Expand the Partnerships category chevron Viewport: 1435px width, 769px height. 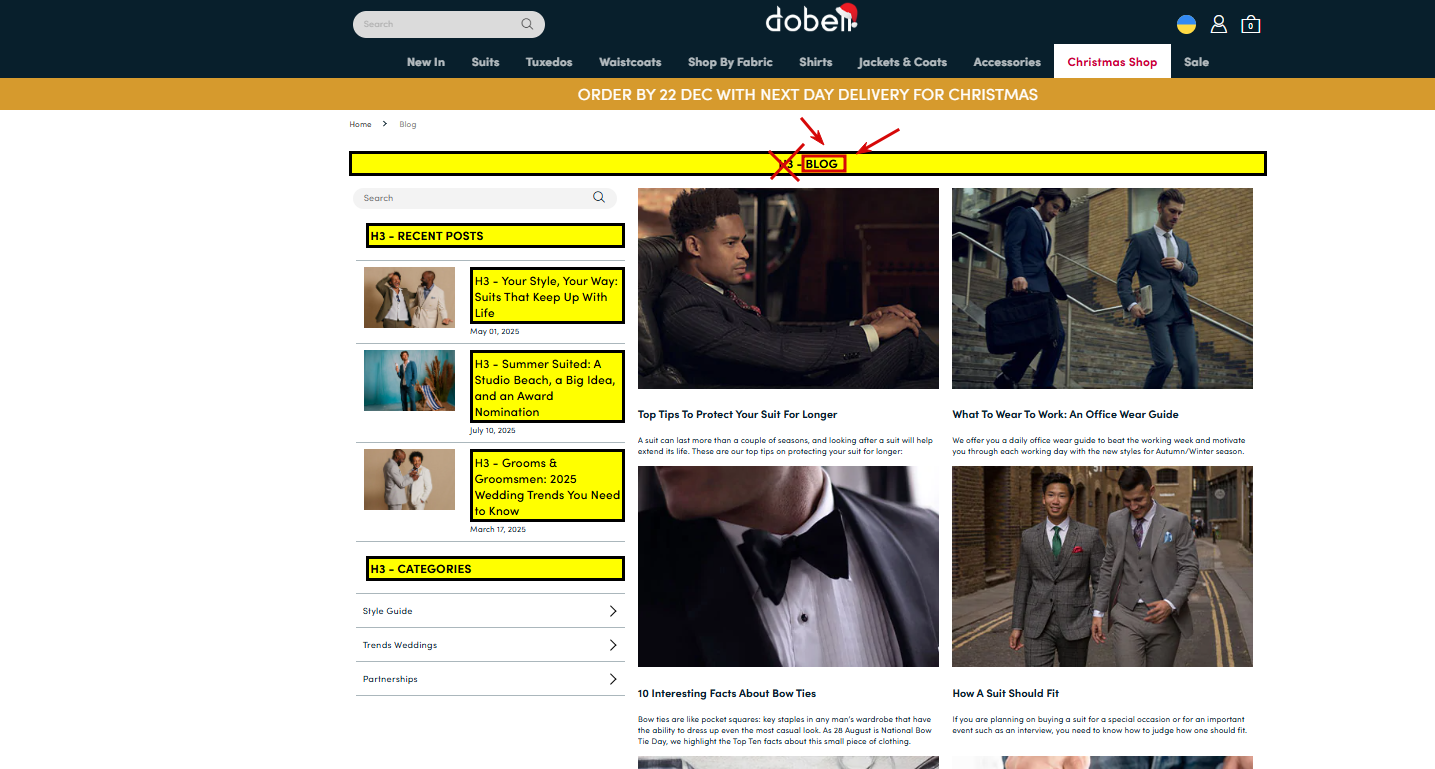click(613, 679)
